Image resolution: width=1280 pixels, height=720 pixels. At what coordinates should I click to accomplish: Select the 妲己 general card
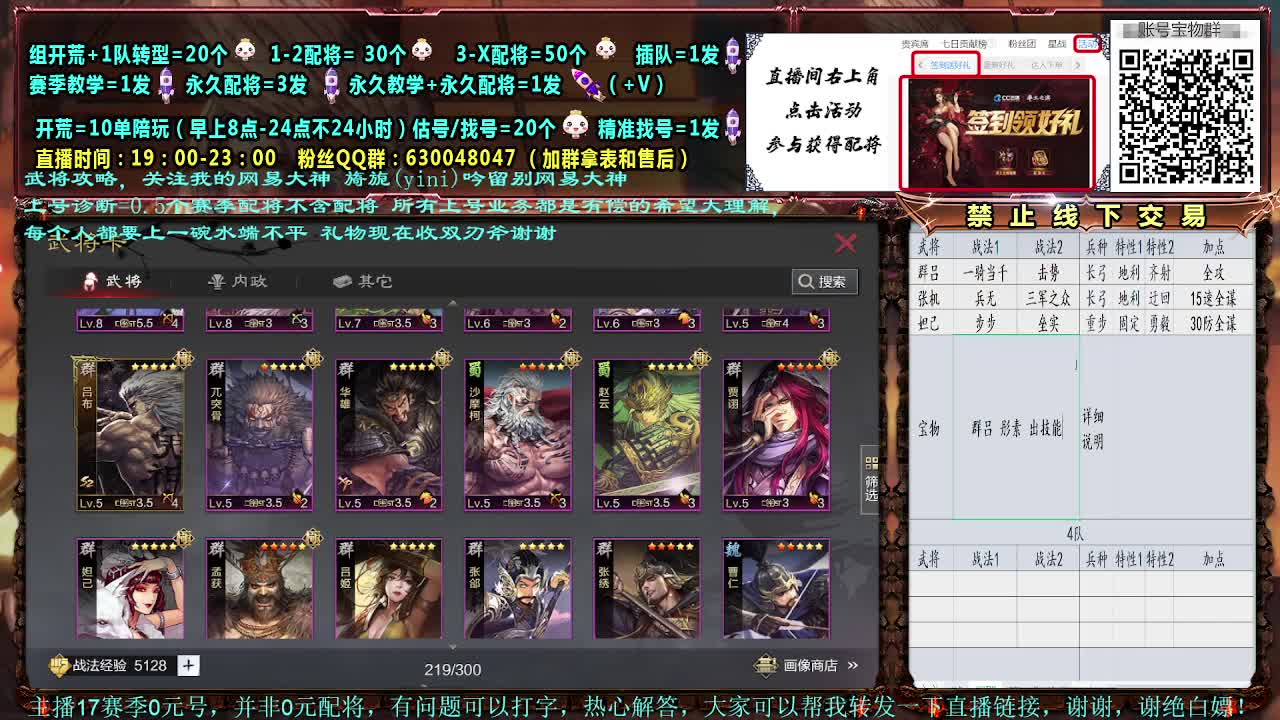point(130,588)
